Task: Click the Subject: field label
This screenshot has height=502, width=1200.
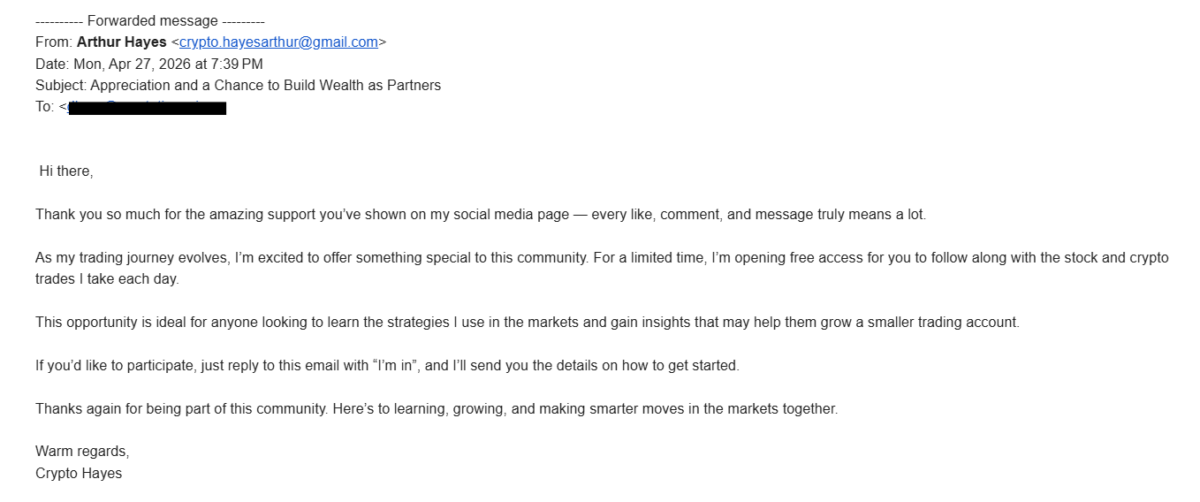Action: [61, 85]
